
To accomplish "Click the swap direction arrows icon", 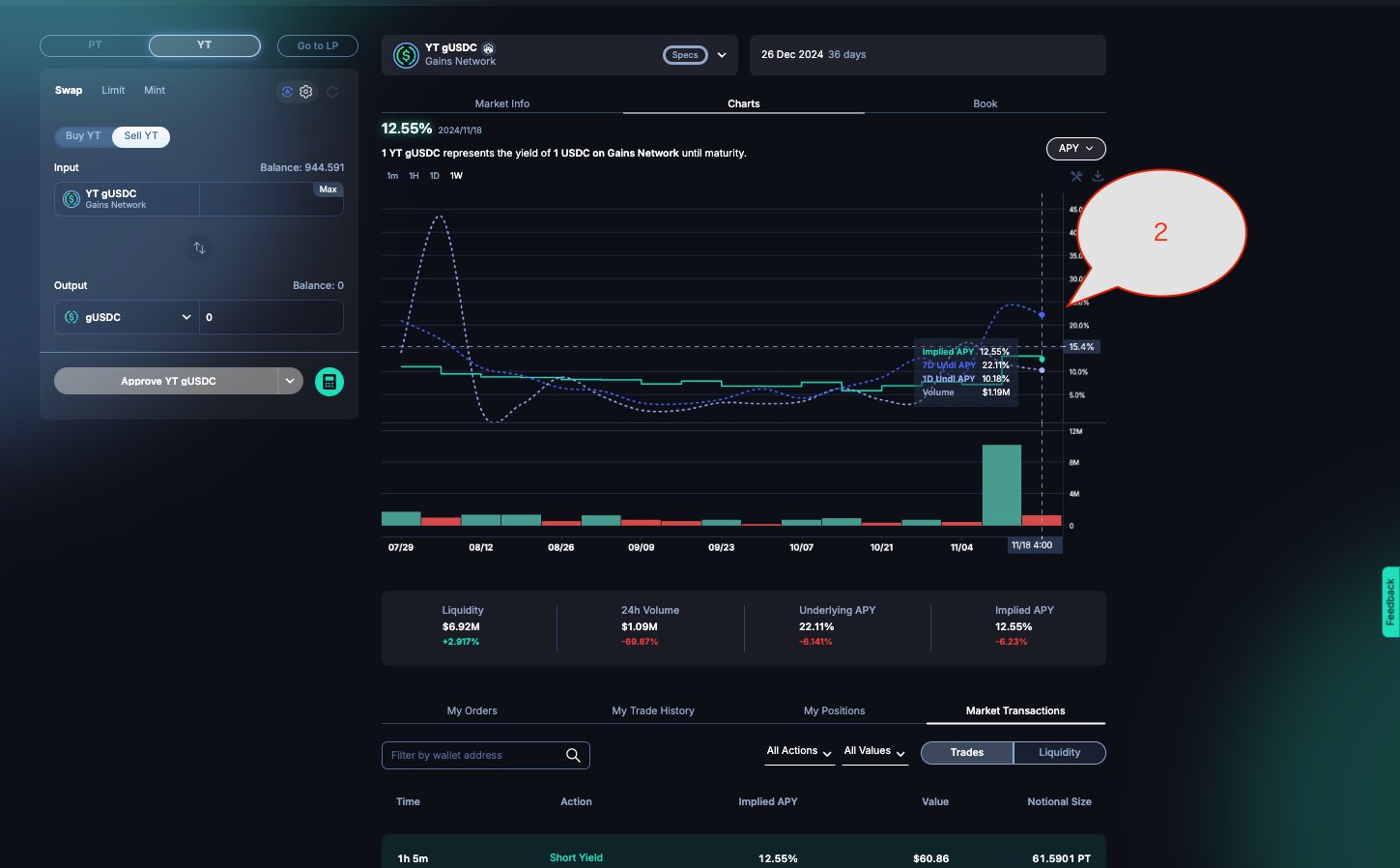I will point(199,248).
